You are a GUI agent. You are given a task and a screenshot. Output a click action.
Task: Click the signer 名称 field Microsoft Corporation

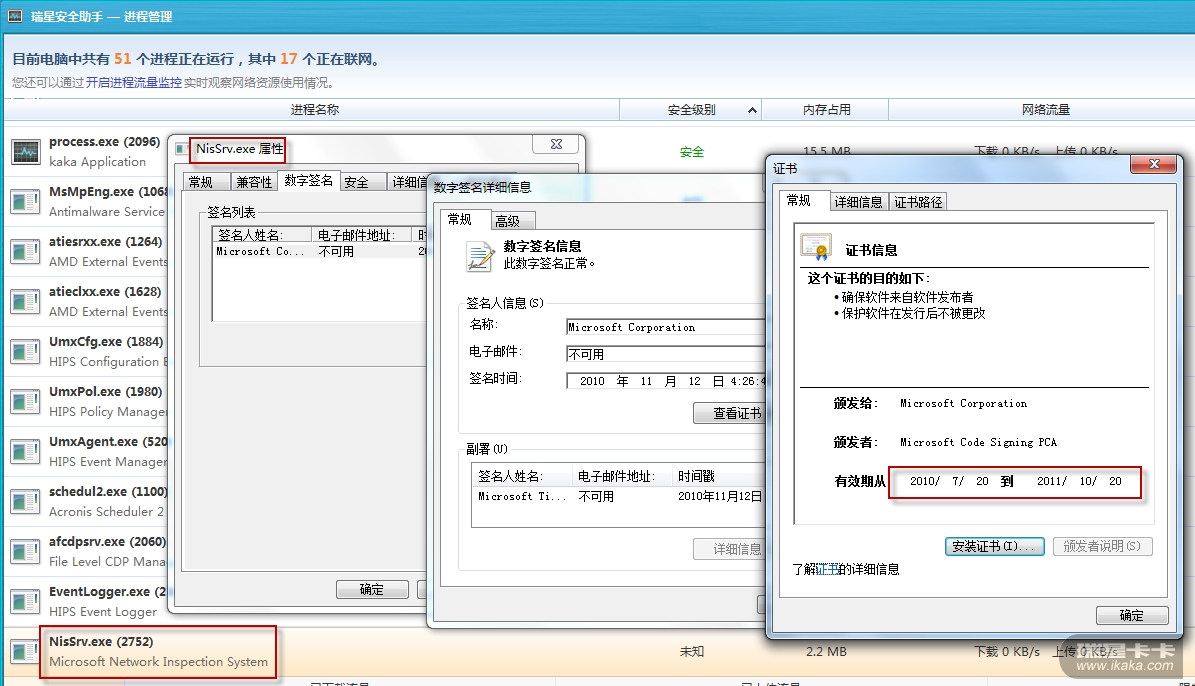[x=665, y=327]
